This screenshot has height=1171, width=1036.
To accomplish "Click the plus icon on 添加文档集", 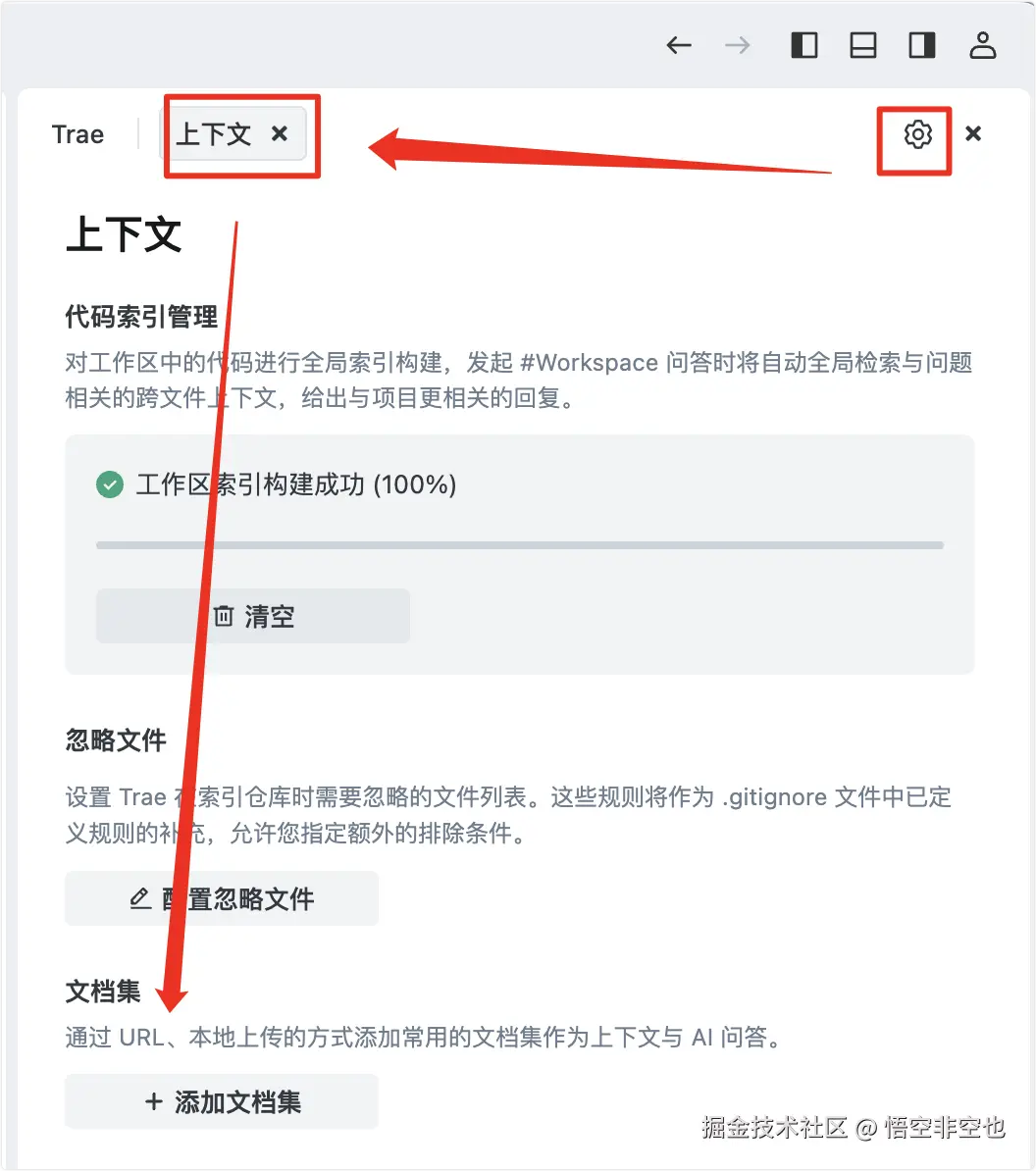I will click(x=154, y=1101).
